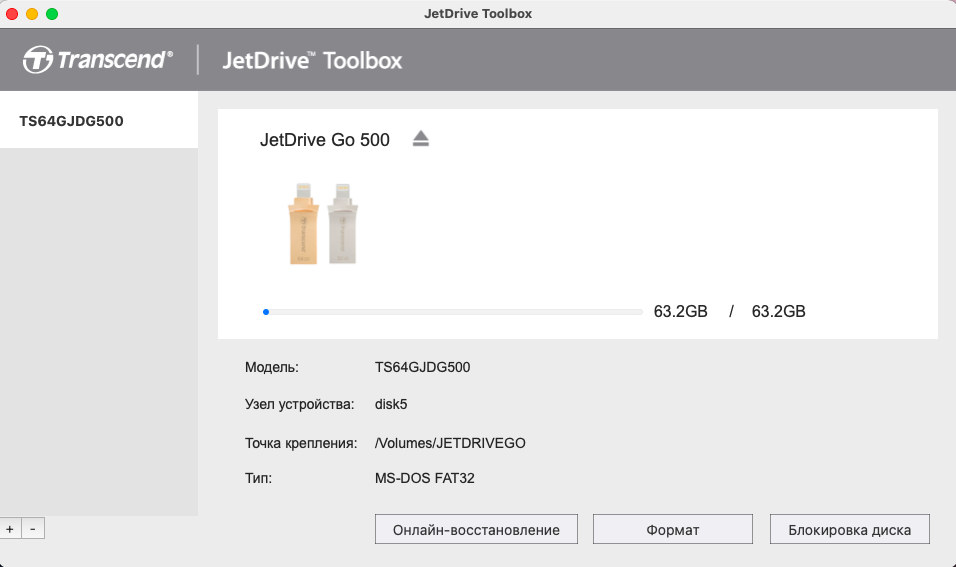Click the Формат button
The width and height of the screenshot is (956, 567).
672,529
